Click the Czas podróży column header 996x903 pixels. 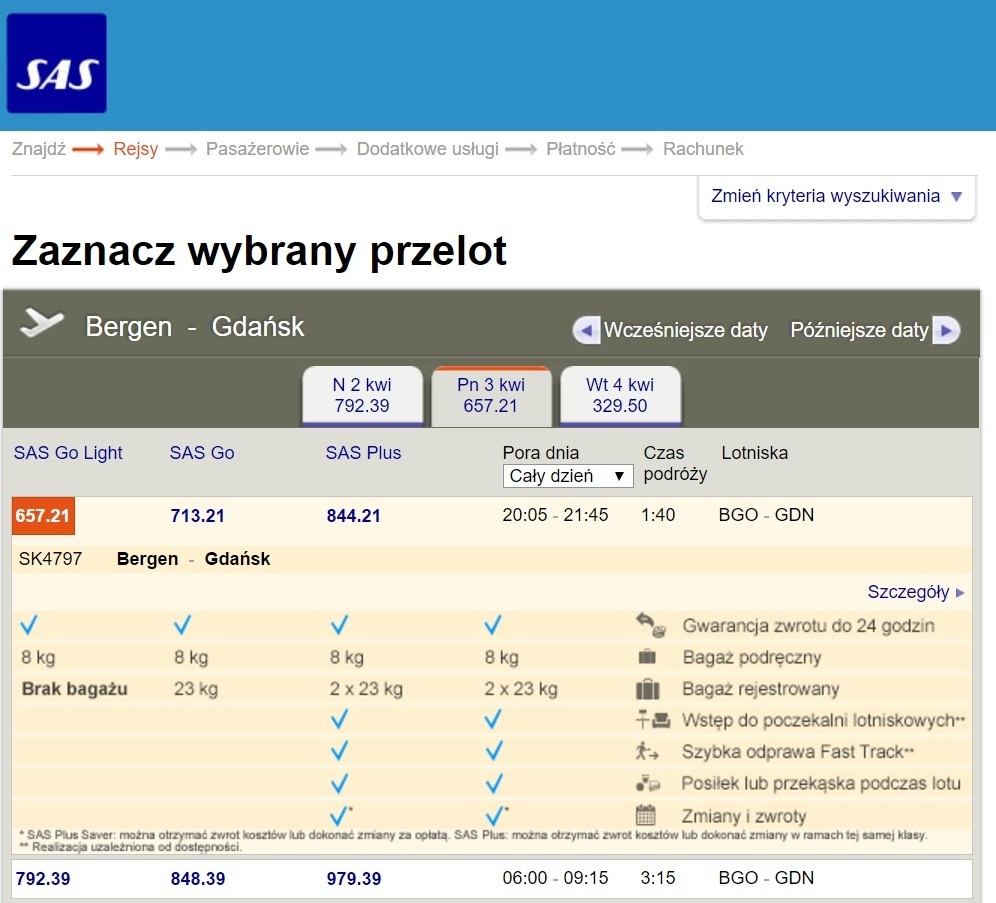(x=675, y=464)
